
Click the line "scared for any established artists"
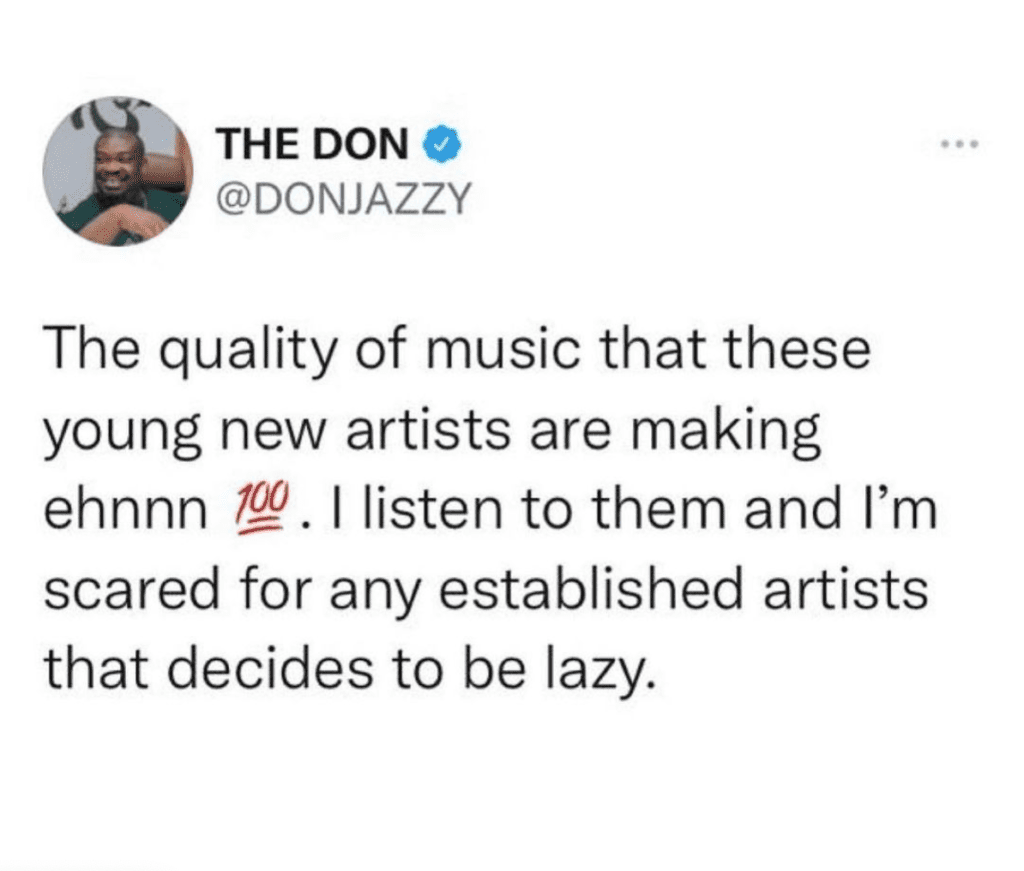tap(486, 592)
